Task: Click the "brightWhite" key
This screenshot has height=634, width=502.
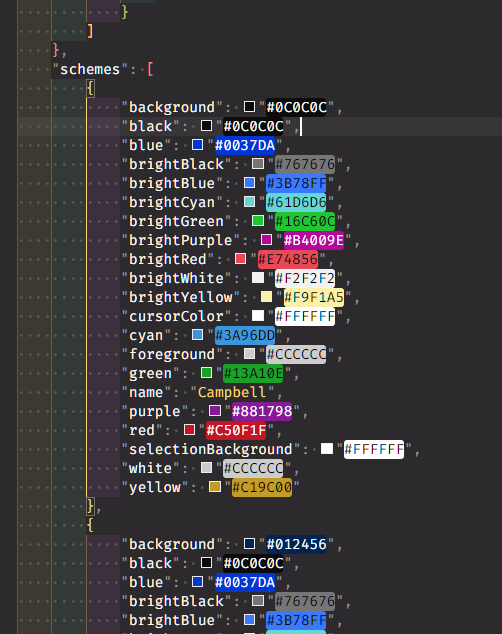Action: (176, 278)
